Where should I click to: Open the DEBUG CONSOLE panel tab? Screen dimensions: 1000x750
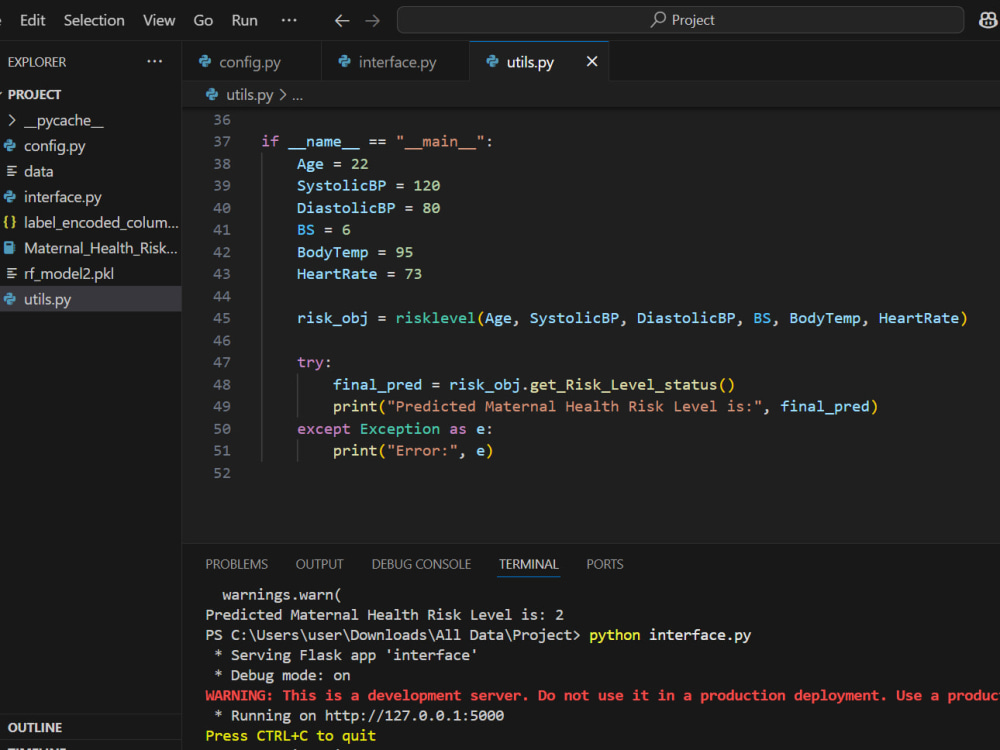[421, 564]
